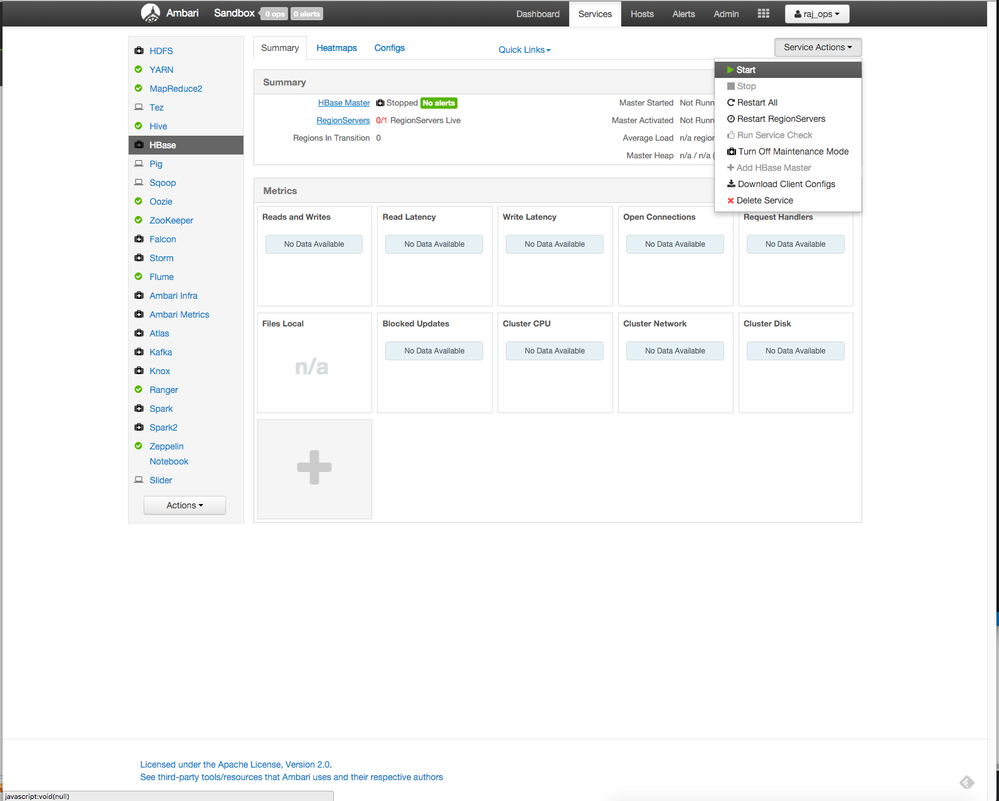Click the Tez client laptop icon

[x=138, y=107]
